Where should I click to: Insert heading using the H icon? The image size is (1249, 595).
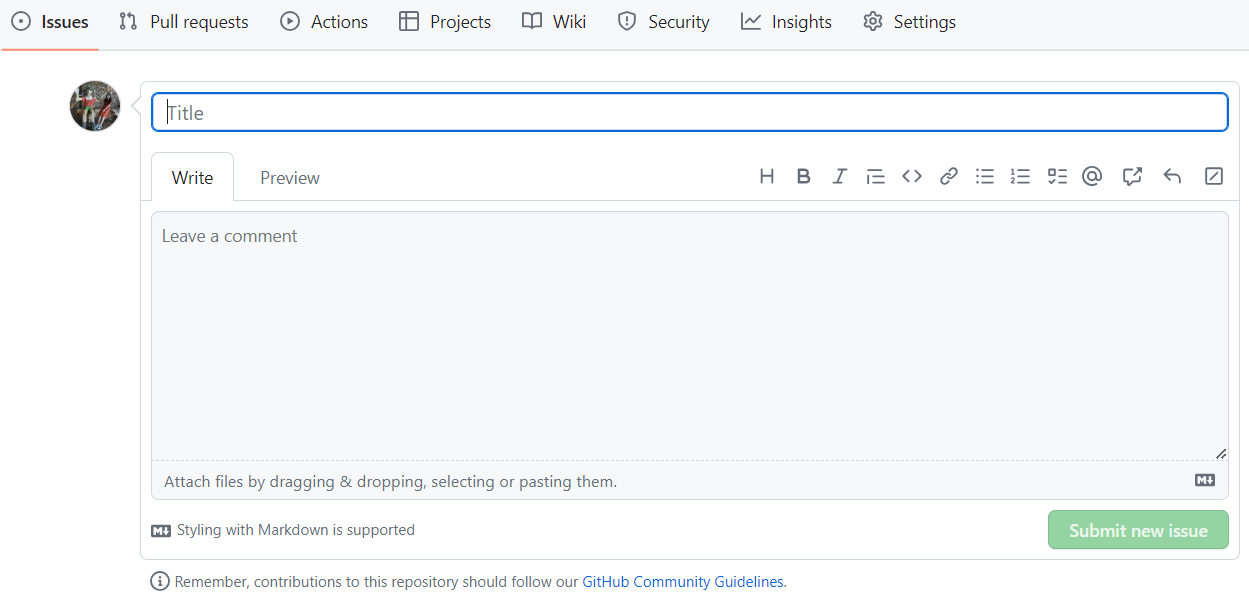(767, 177)
